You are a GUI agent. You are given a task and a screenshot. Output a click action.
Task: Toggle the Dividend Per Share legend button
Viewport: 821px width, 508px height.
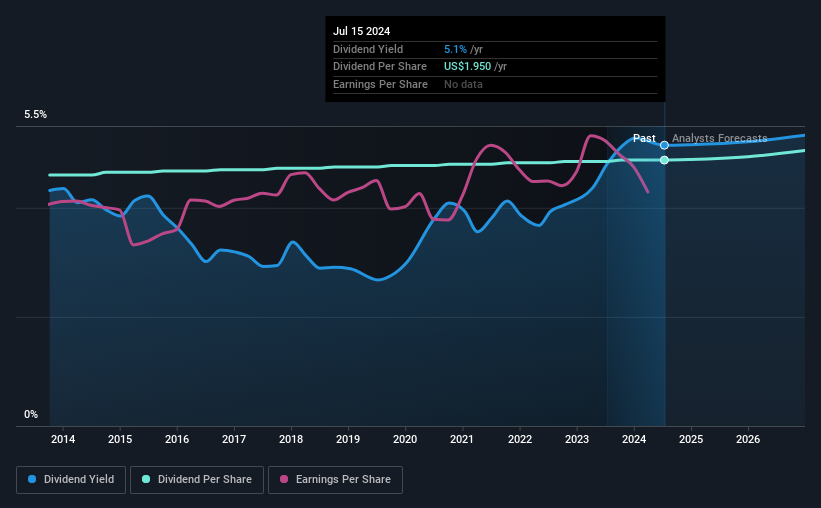click(x=197, y=480)
